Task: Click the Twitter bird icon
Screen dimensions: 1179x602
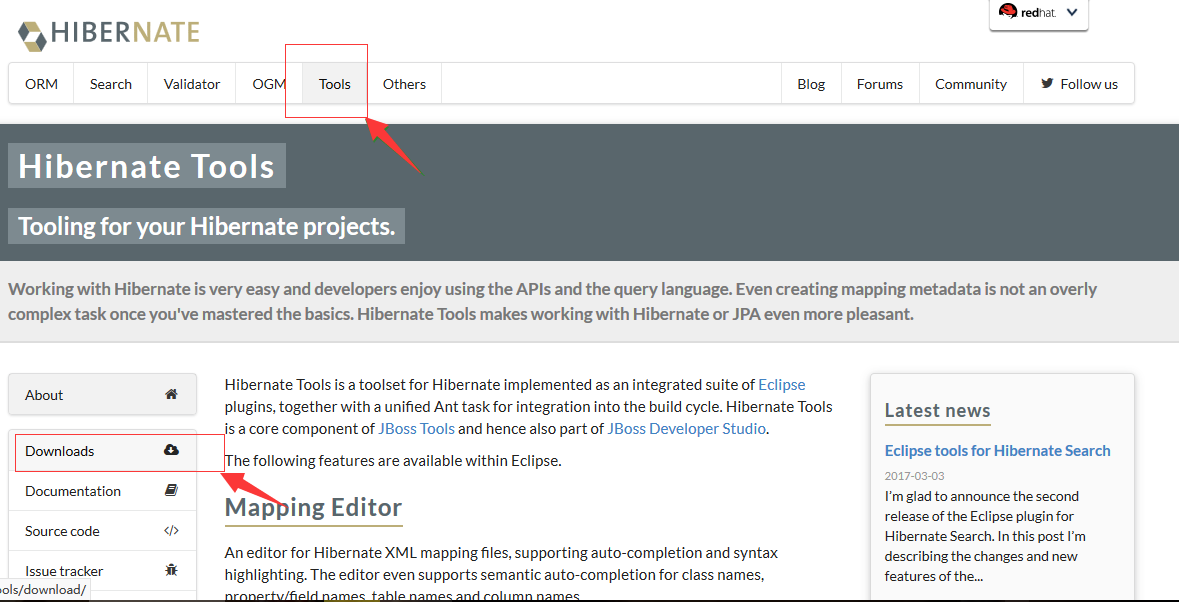Action: [1047, 83]
